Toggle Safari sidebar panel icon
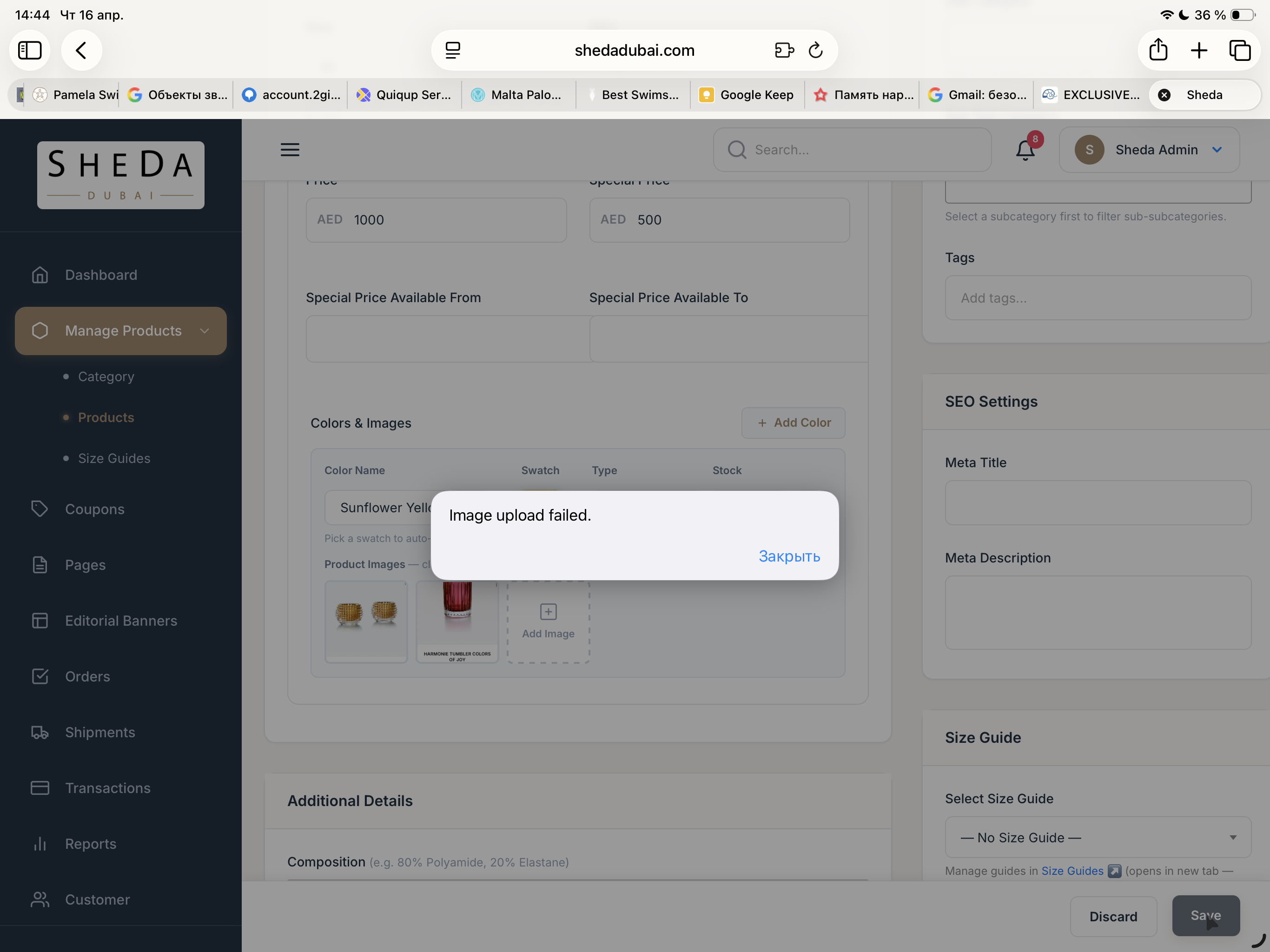This screenshot has width=1270, height=952. coord(30,51)
